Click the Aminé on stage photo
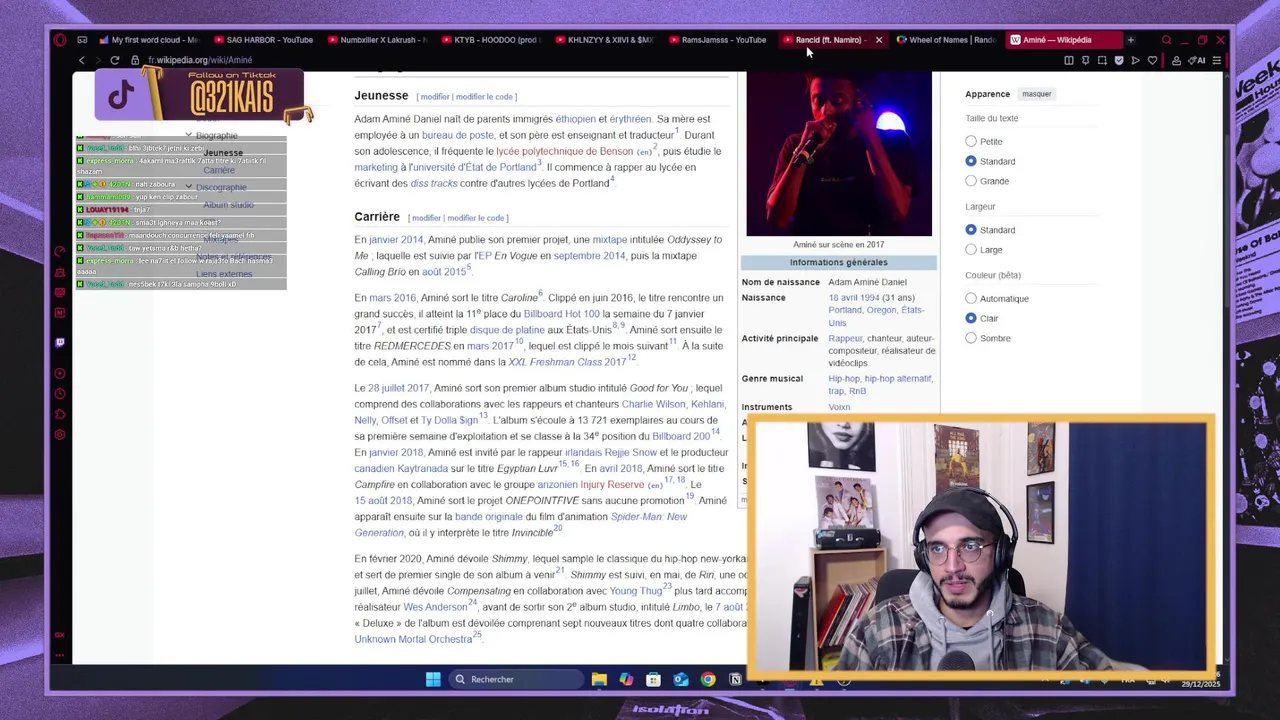Viewport: 1280px width, 720px height. click(839, 153)
